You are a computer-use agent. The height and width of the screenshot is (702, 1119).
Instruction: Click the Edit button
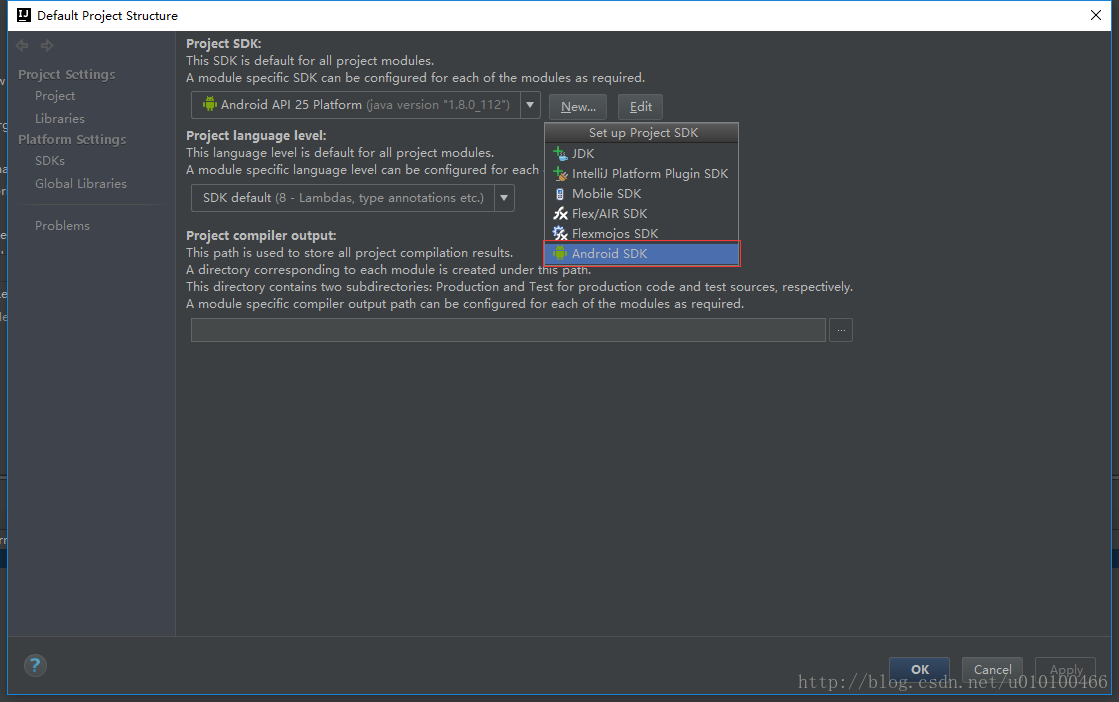[x=640, y=107]
